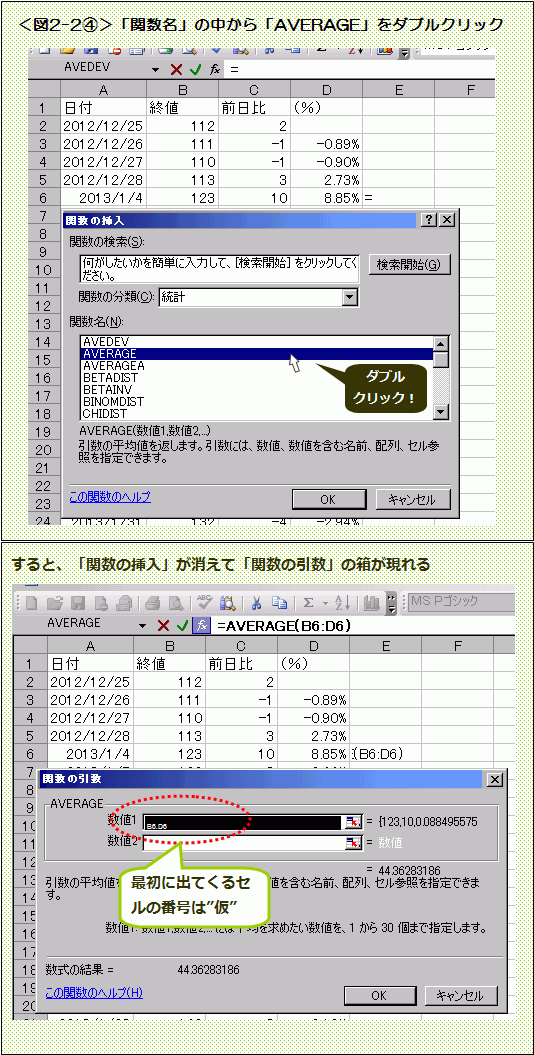Select AVERAGEA in the function list
Image resolution: width=534 pixels, height=1055 pixels.
pos(256,365)
